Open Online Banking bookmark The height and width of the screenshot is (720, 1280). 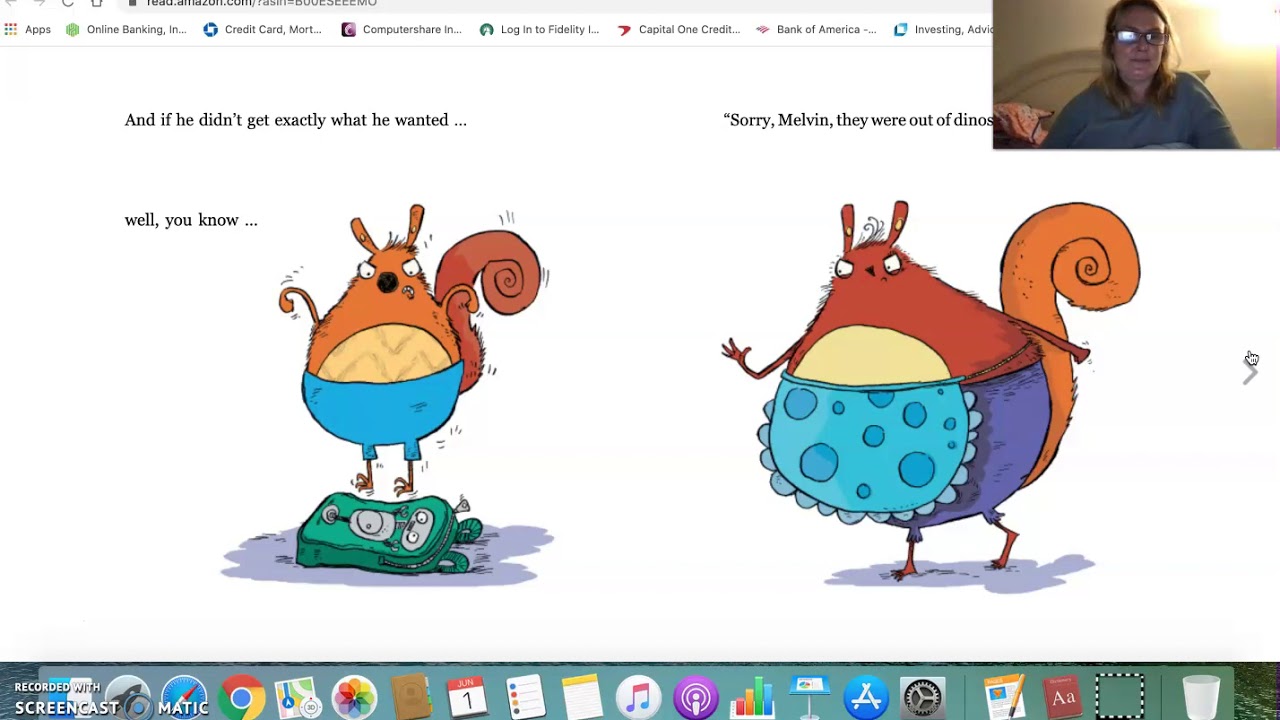click(126, 30)
